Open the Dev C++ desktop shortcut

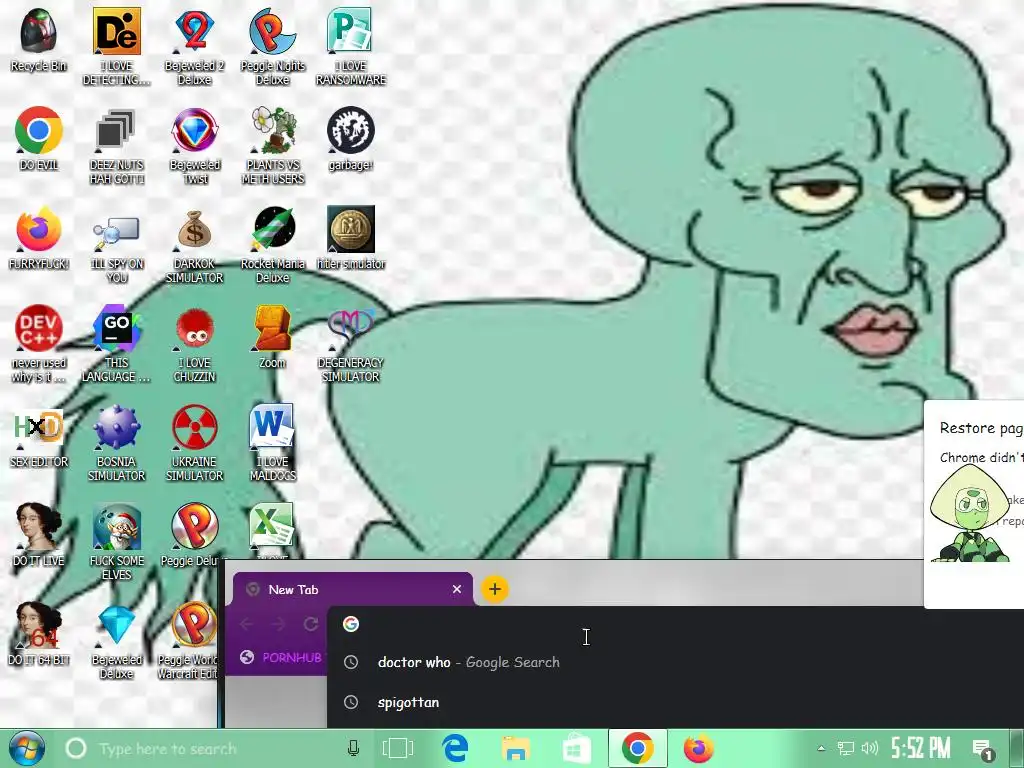(x=39, y=344)
